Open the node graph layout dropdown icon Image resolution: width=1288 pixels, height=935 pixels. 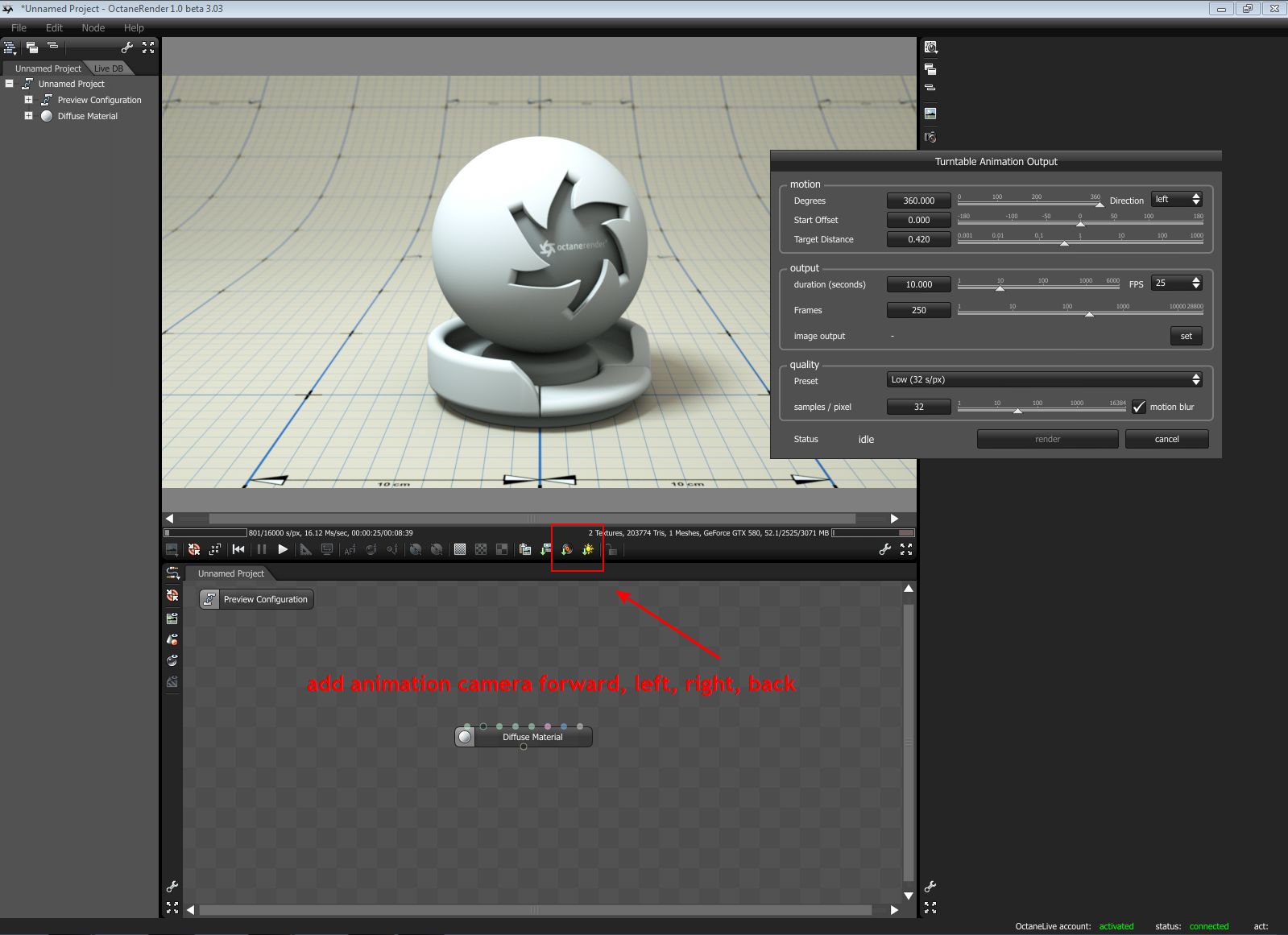(x=172, y=573)
